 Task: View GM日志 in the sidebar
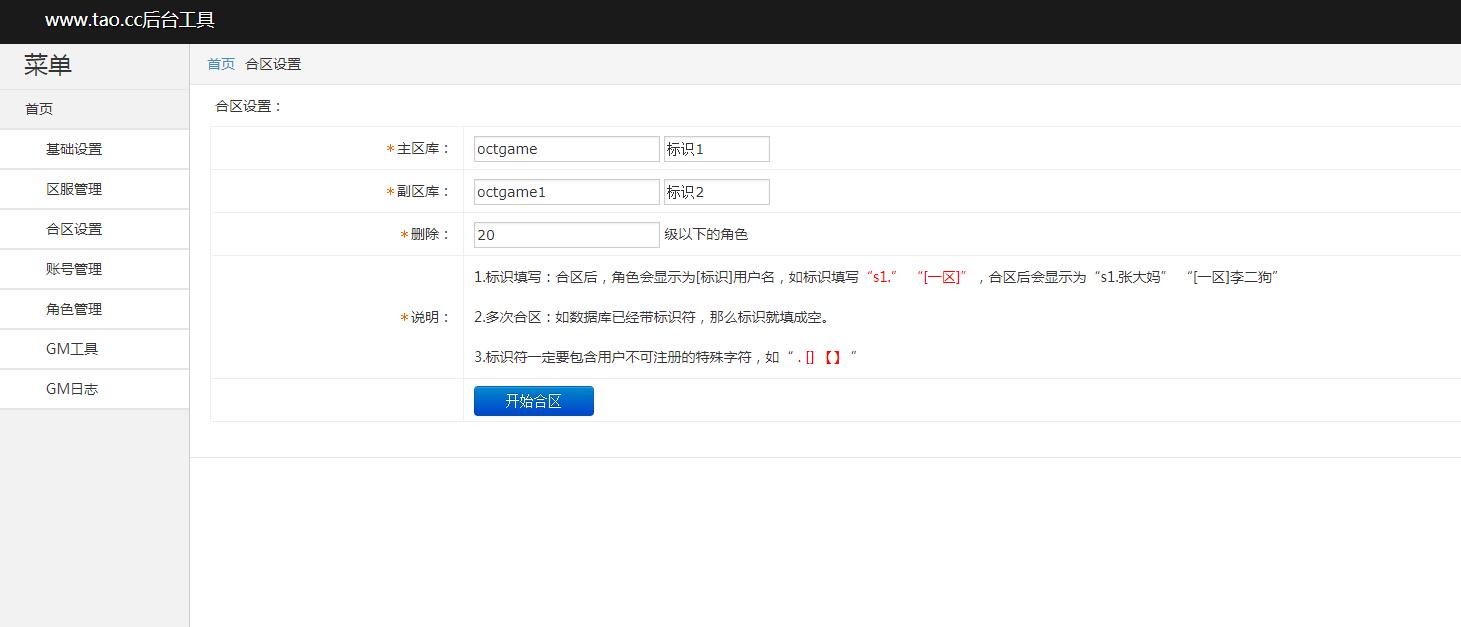tap(72, 389)
